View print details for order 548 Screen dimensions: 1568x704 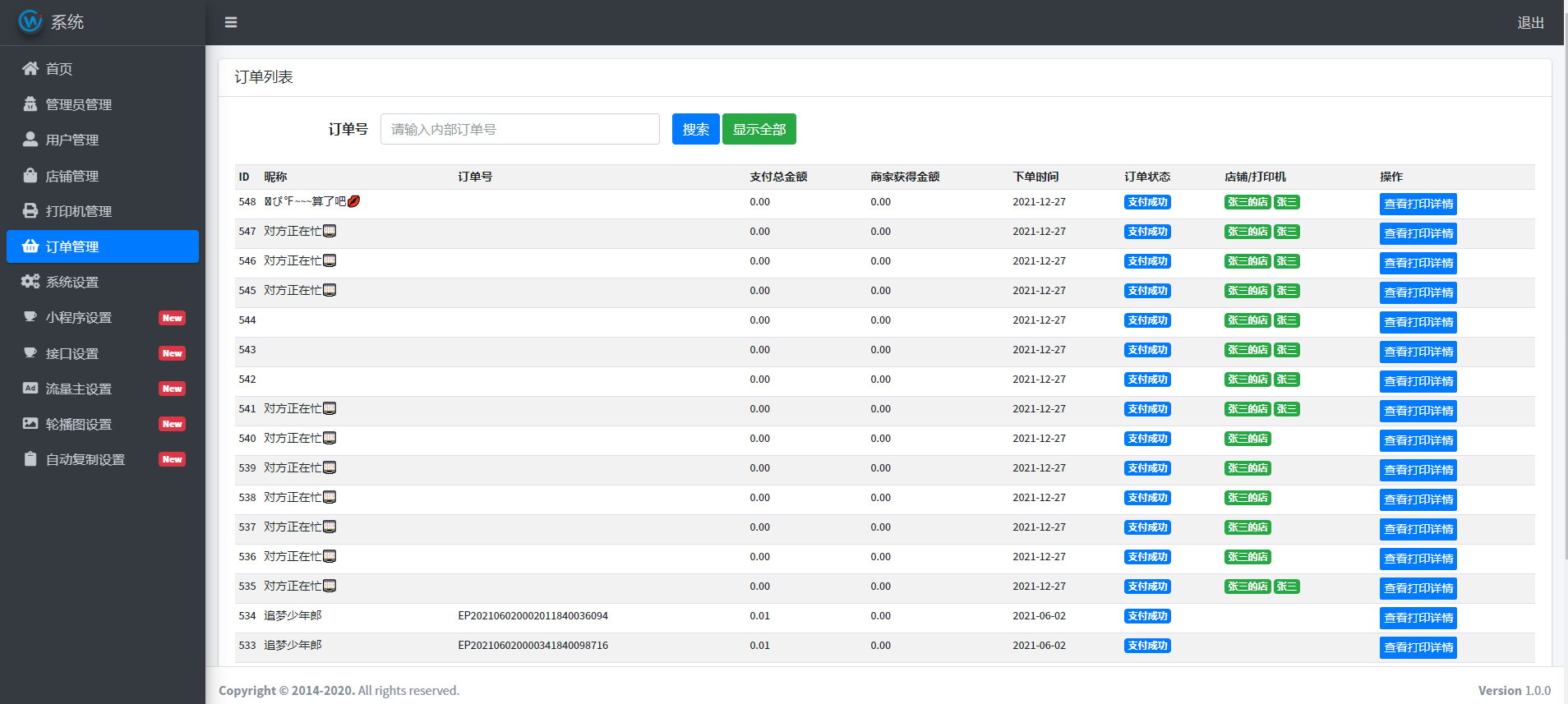tap(1418, 204)
